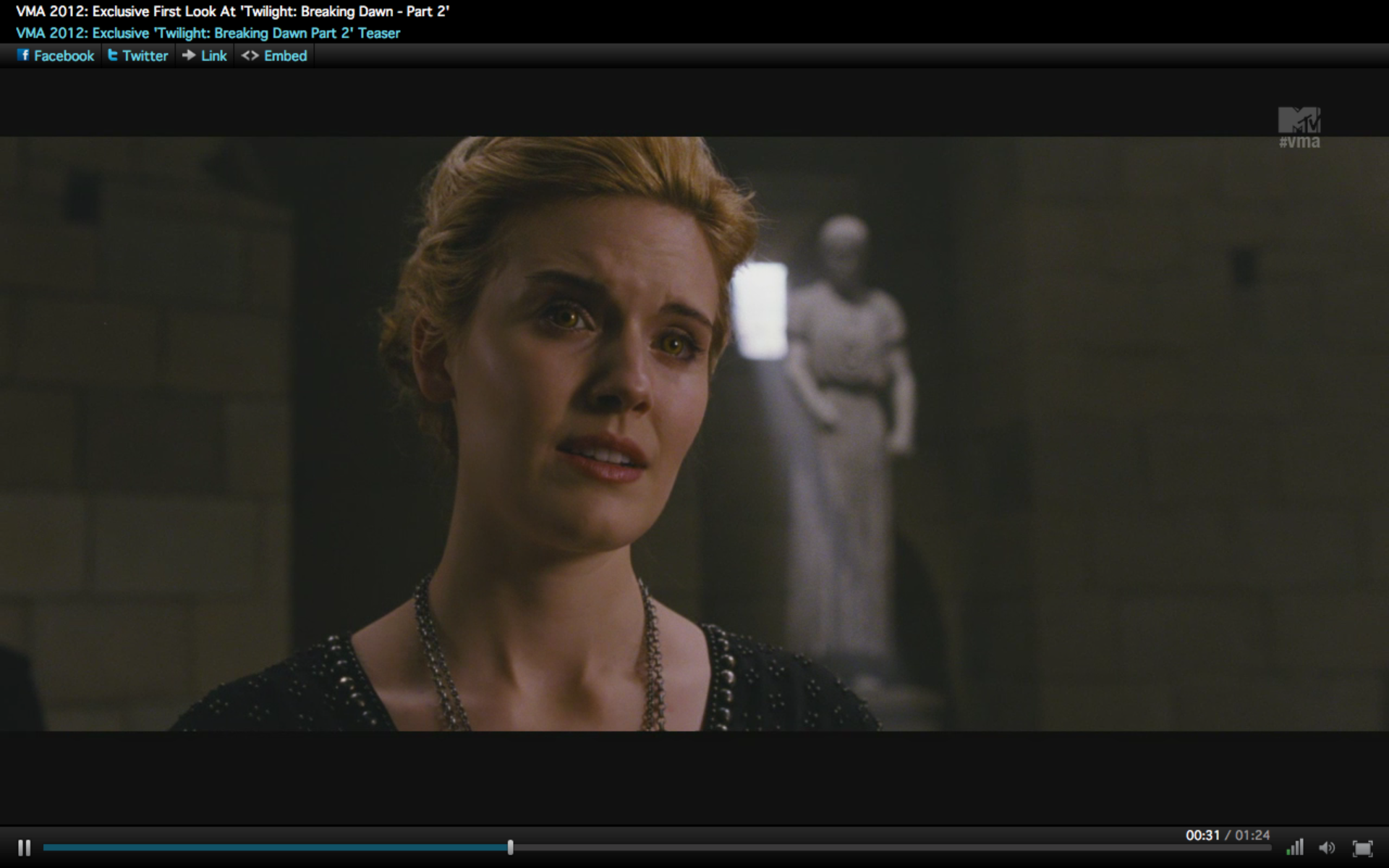The image size is (1389, 868).
Task: Seek back on played blue progress portion
Action: 275,847
